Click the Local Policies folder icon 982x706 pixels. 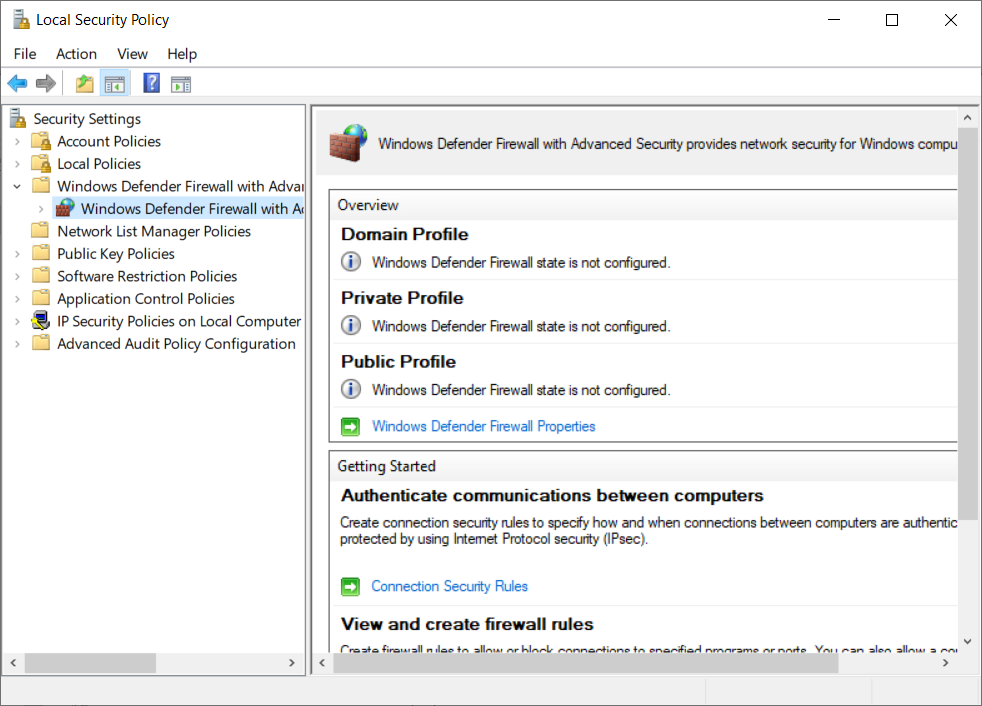point(41,164)
